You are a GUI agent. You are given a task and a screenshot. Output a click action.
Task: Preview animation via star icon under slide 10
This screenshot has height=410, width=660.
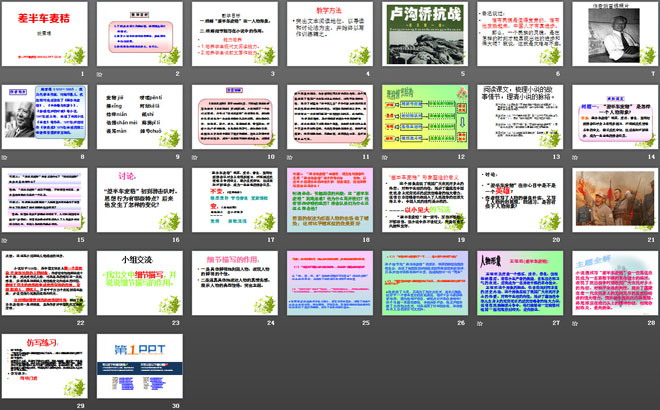coord(195,157)
